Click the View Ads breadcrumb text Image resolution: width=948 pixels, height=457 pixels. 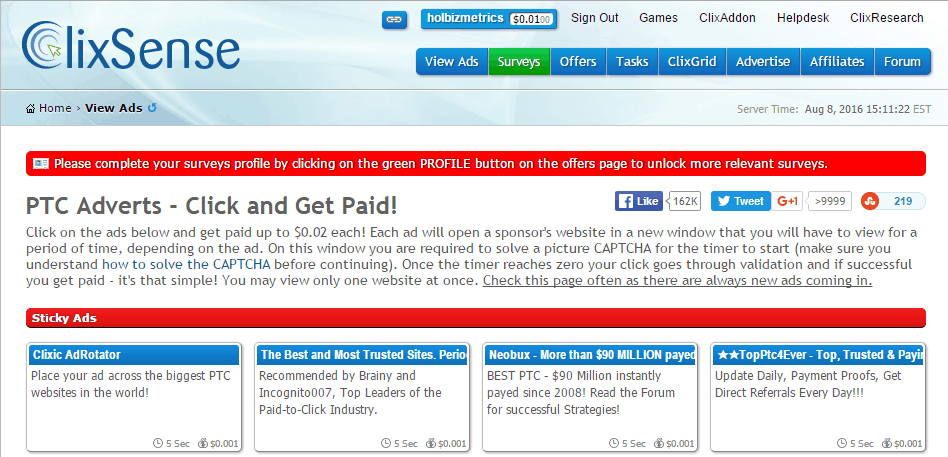point(114,109)
